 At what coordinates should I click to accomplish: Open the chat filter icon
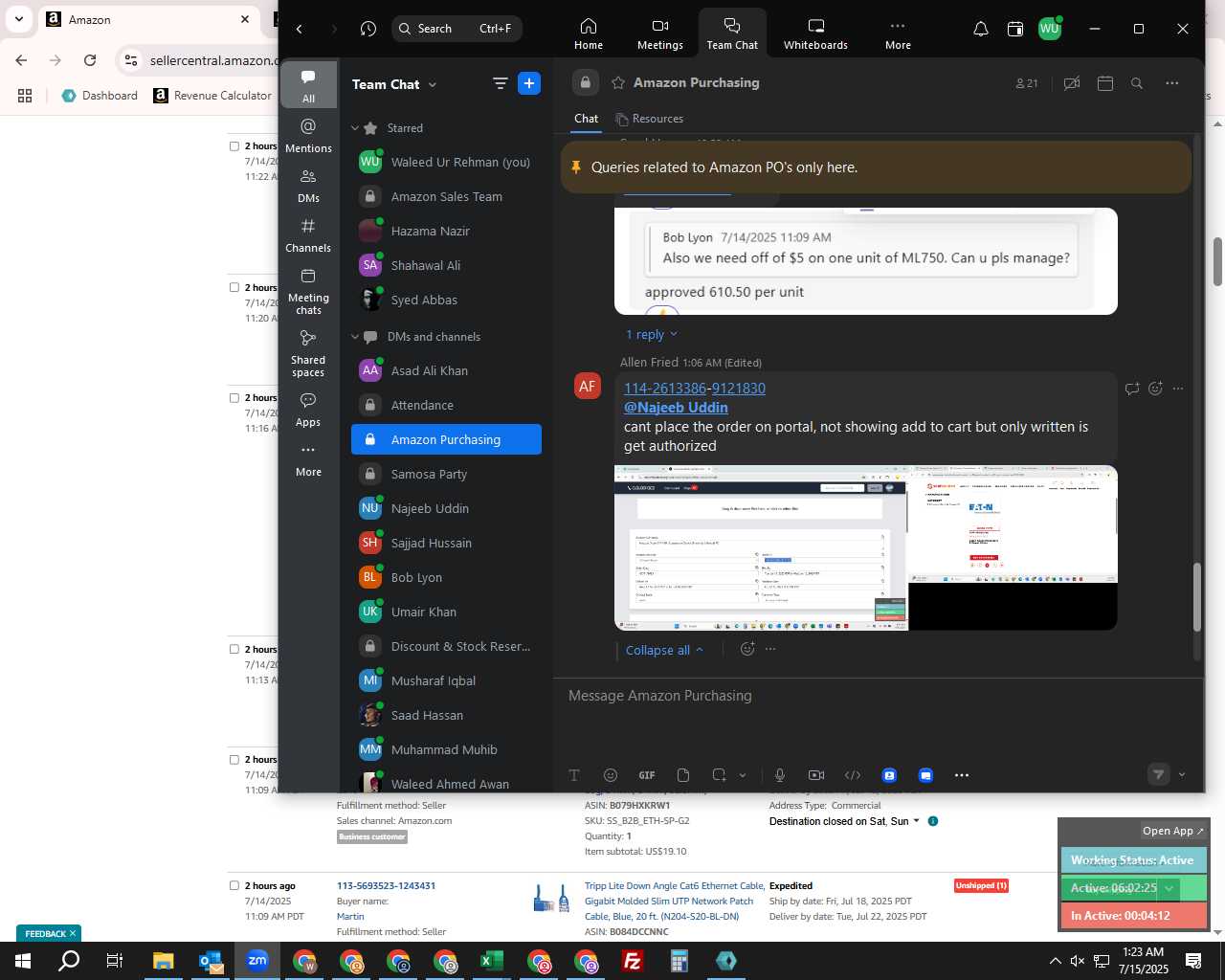pyautogui.click(x=500, y=83)
